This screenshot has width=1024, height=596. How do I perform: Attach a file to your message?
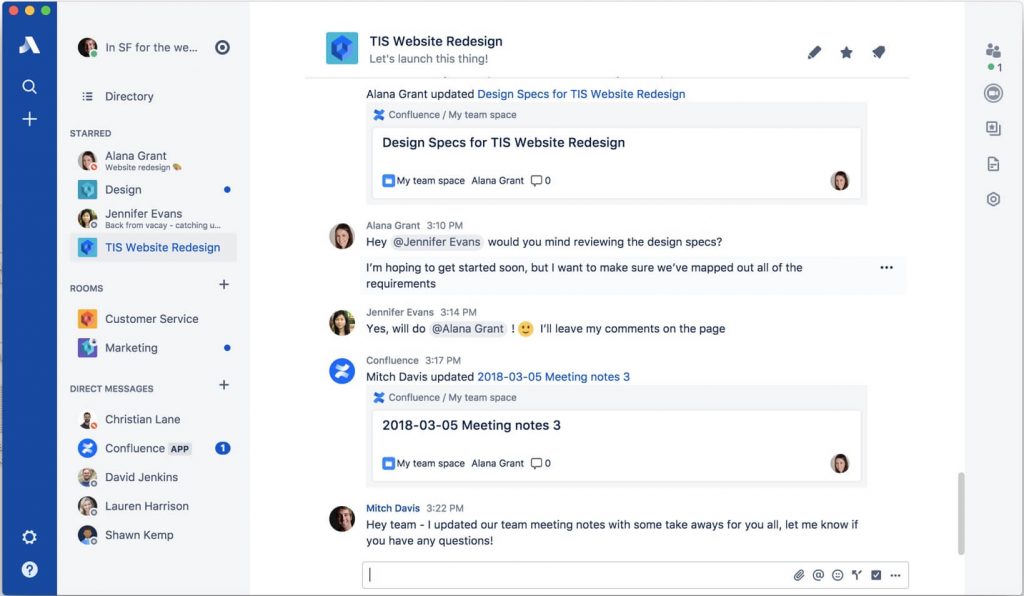[x=798, y=575]
